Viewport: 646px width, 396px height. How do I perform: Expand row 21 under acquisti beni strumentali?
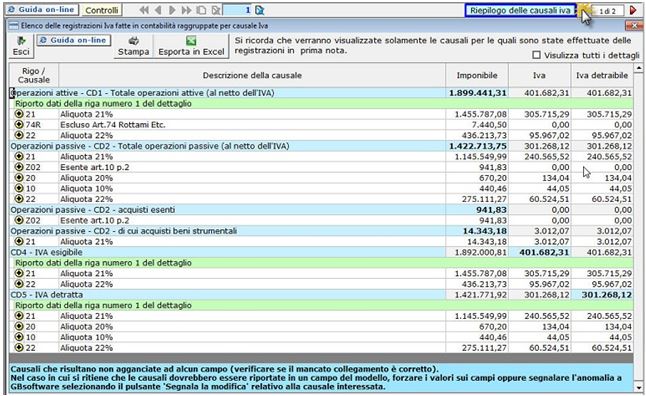click(x=19, y=241)
